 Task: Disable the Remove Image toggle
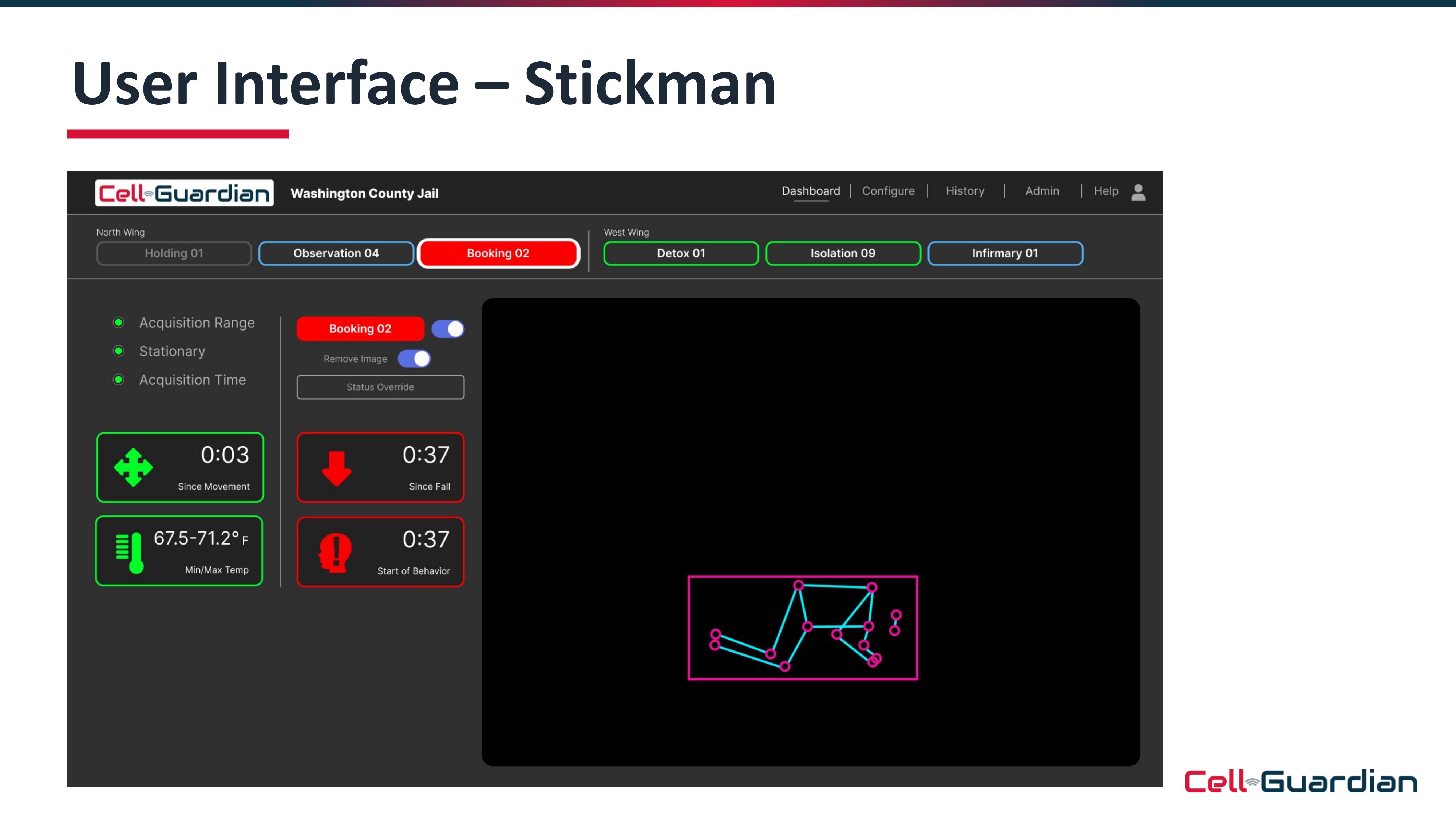tap(414, 359)
